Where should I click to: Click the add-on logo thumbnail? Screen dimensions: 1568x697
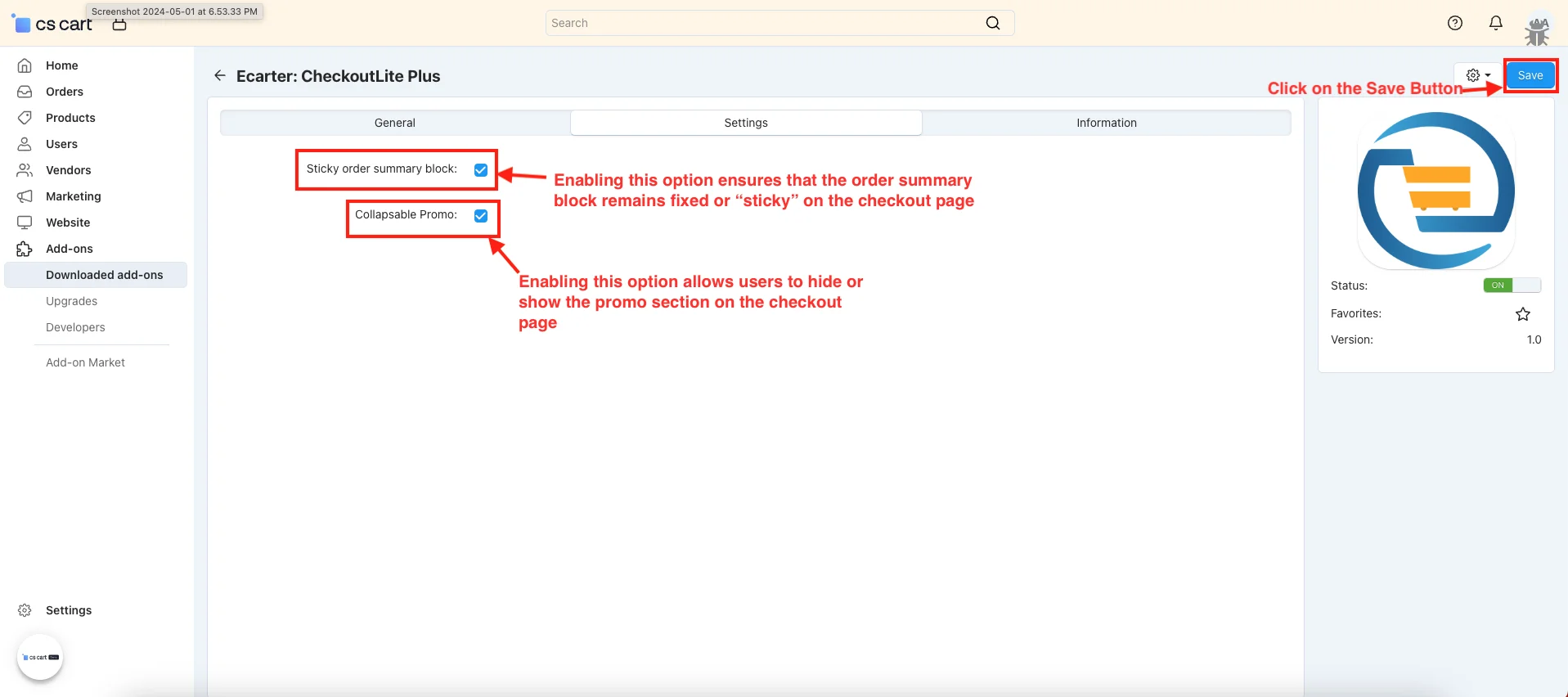click(1435, 191)
